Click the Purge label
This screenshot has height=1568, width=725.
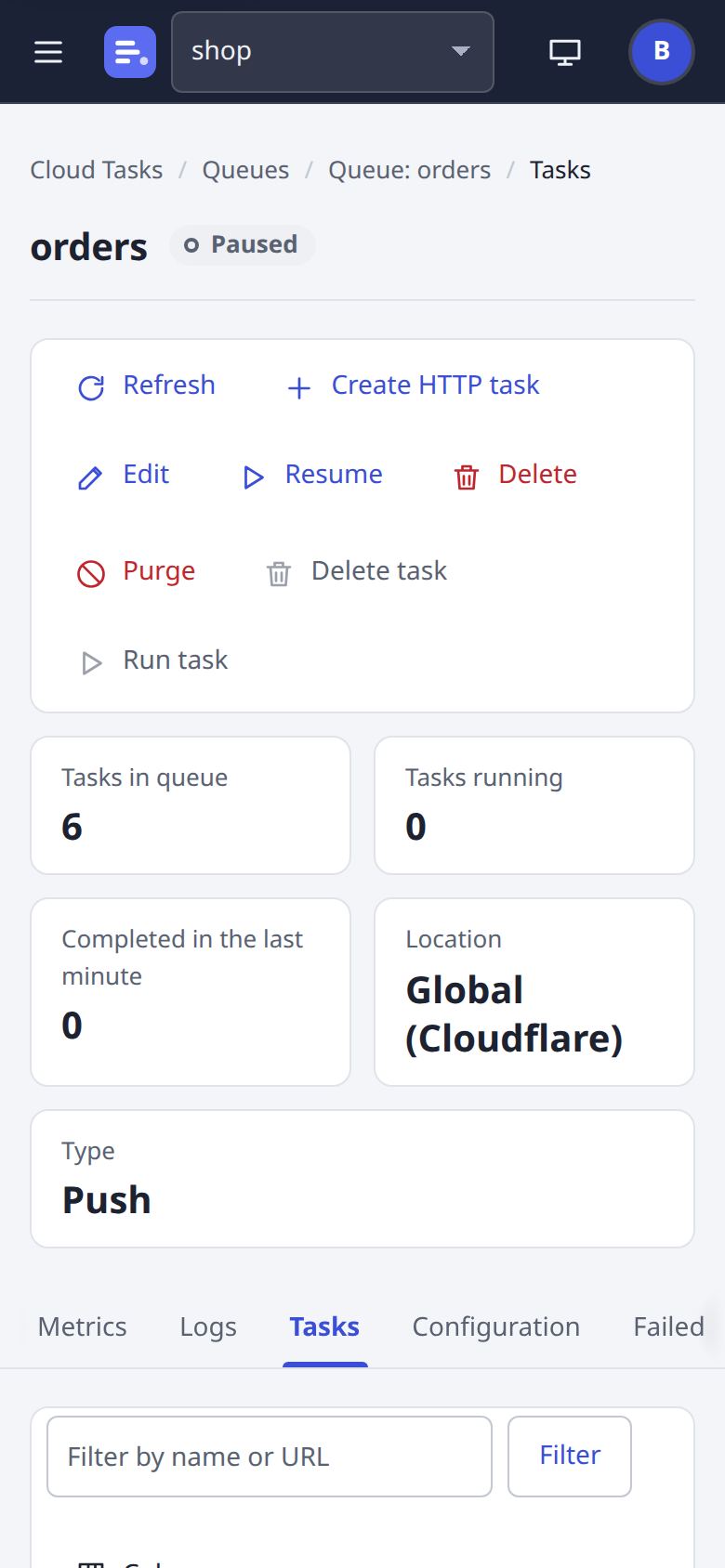[159, 570]
